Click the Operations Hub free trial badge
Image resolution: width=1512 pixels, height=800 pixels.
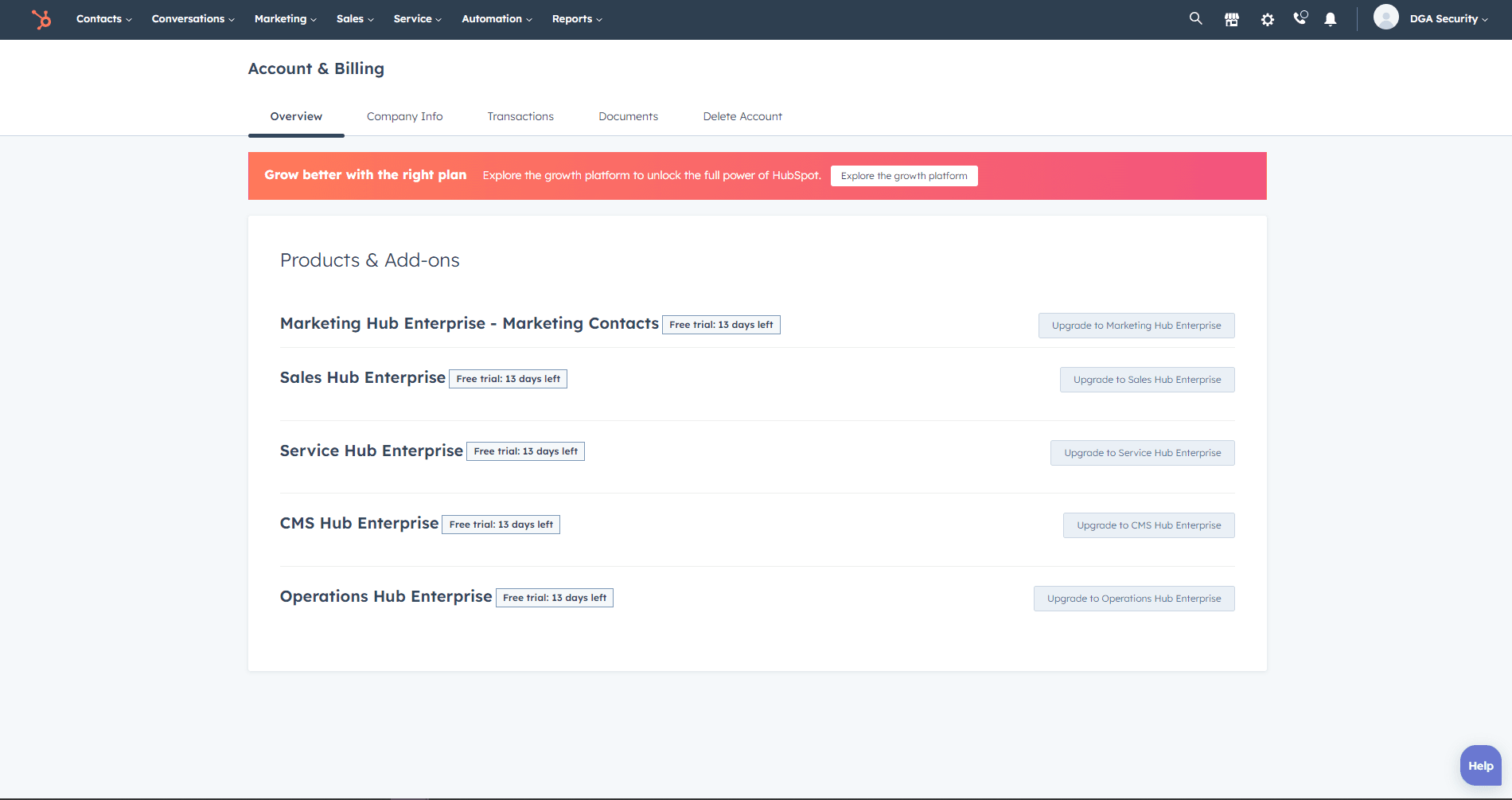tap(555, 598)
